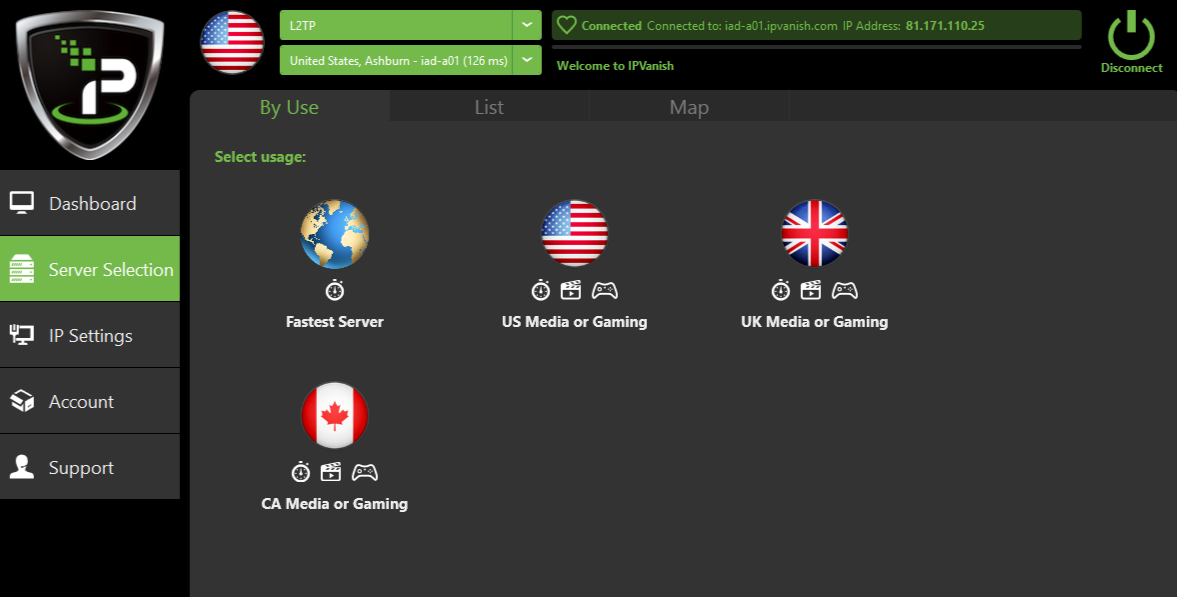Click the Disconnect label
The height and width of the screenshot is (597, 1177).
tap(1131, 68)
